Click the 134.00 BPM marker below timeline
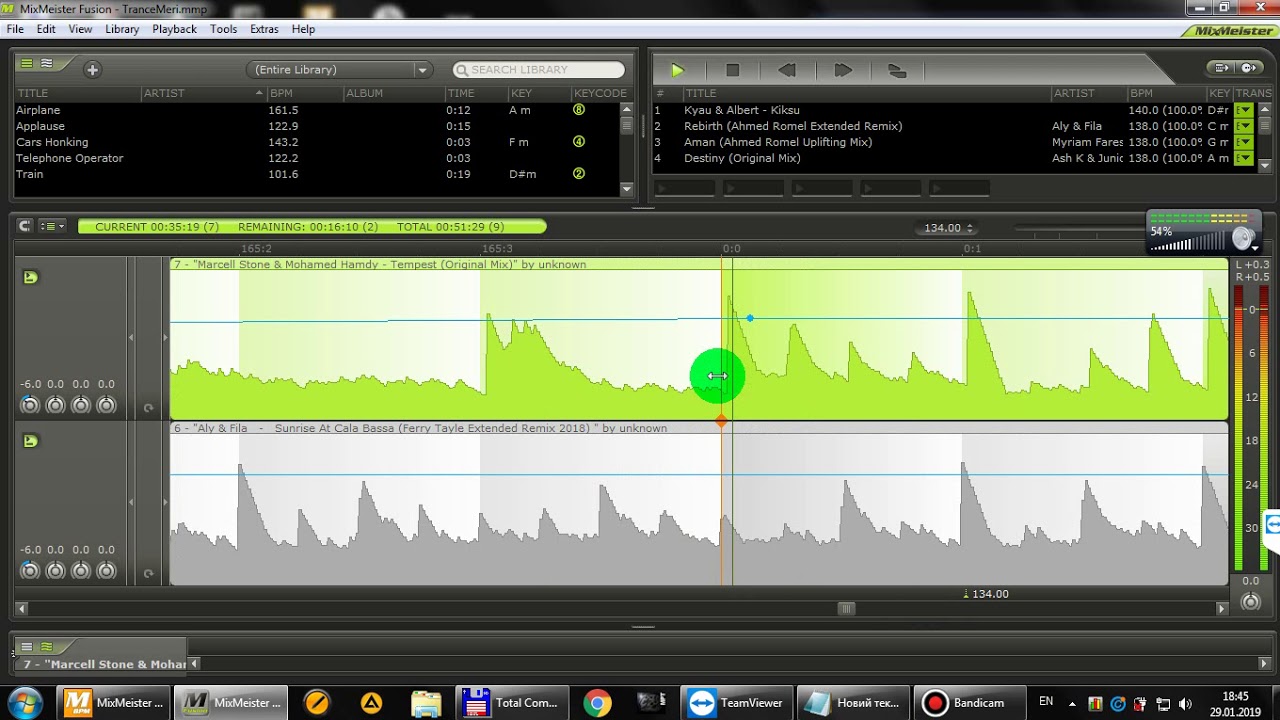 pos(985,594)
